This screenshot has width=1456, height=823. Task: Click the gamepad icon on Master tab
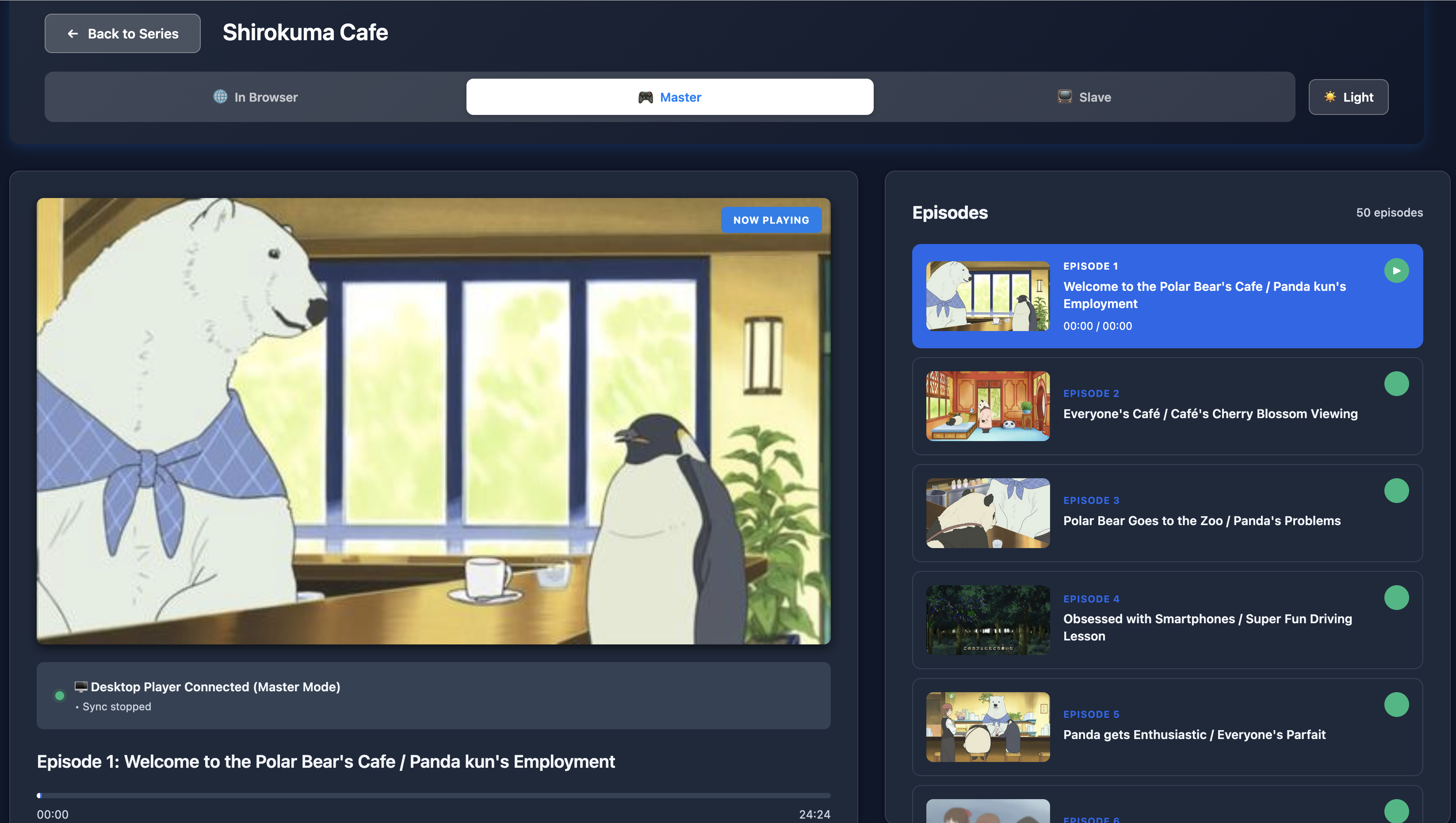tap(645, 97)
